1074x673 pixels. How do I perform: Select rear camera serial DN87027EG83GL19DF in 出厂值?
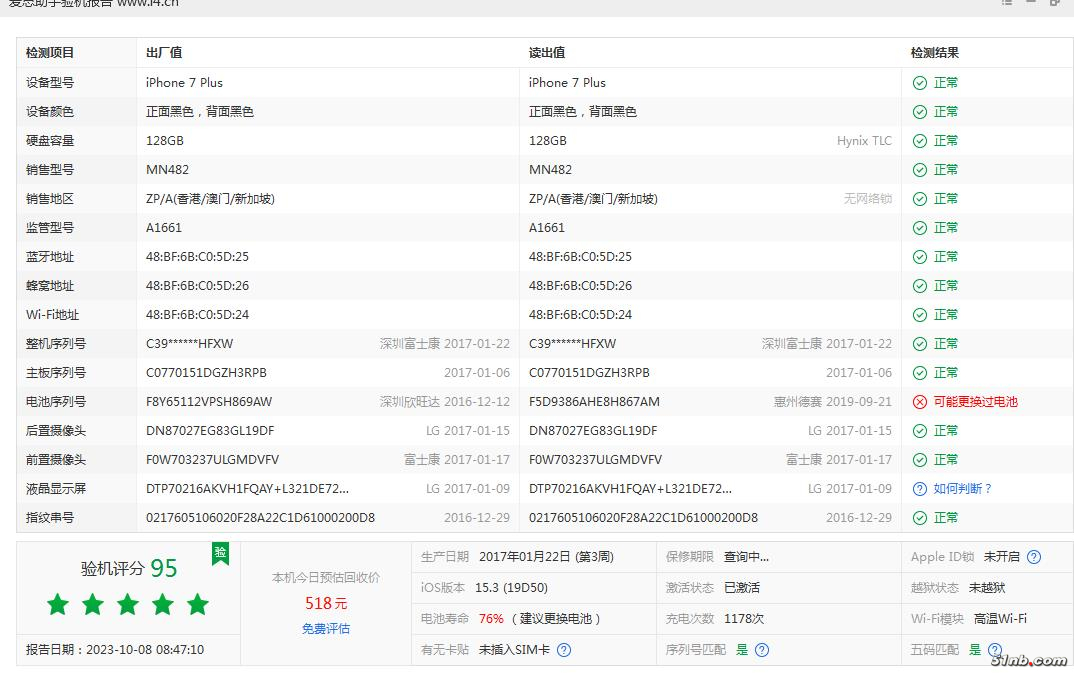[210, 431]
